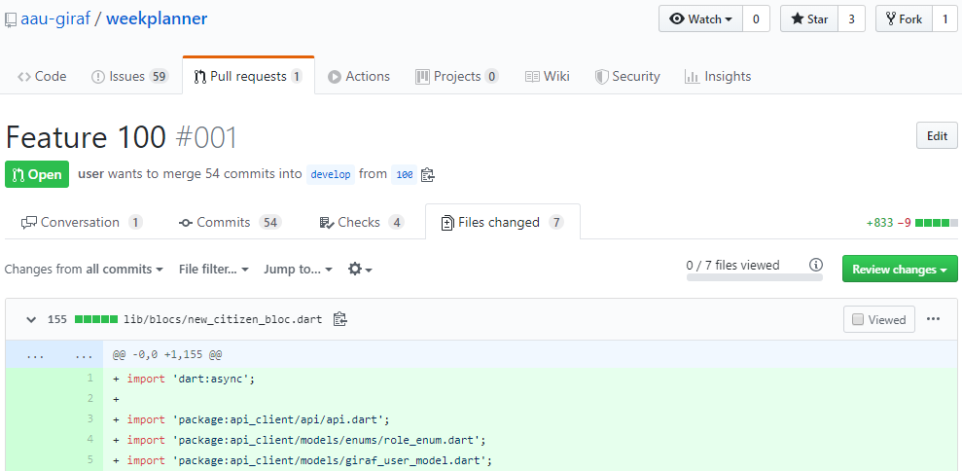Copy file path of new_citizen_bloc.dart

click(340, 320)
